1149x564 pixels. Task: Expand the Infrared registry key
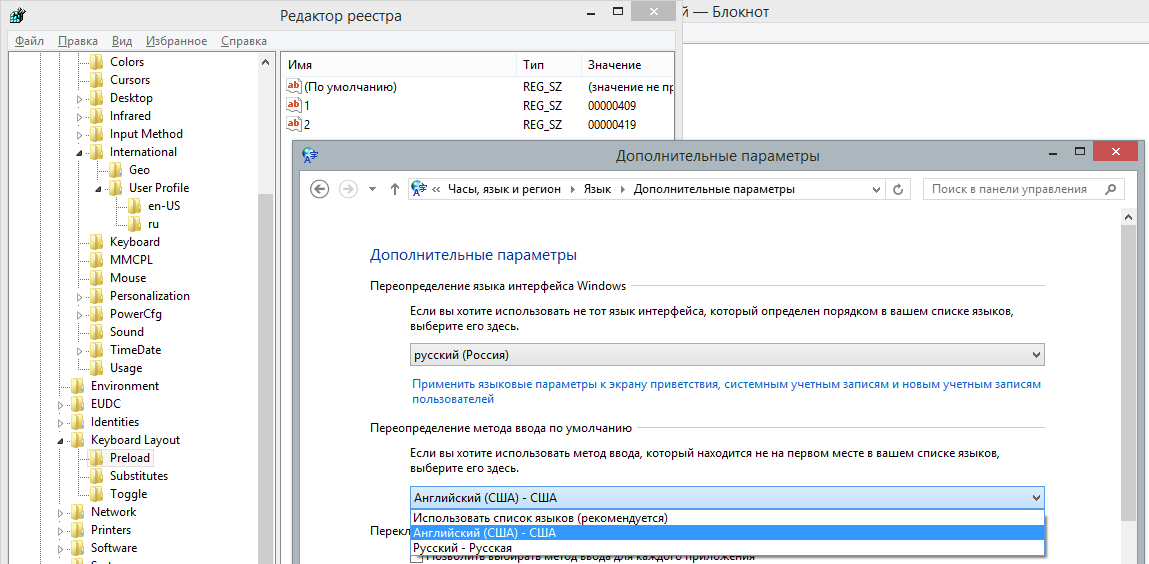[81, 116]
